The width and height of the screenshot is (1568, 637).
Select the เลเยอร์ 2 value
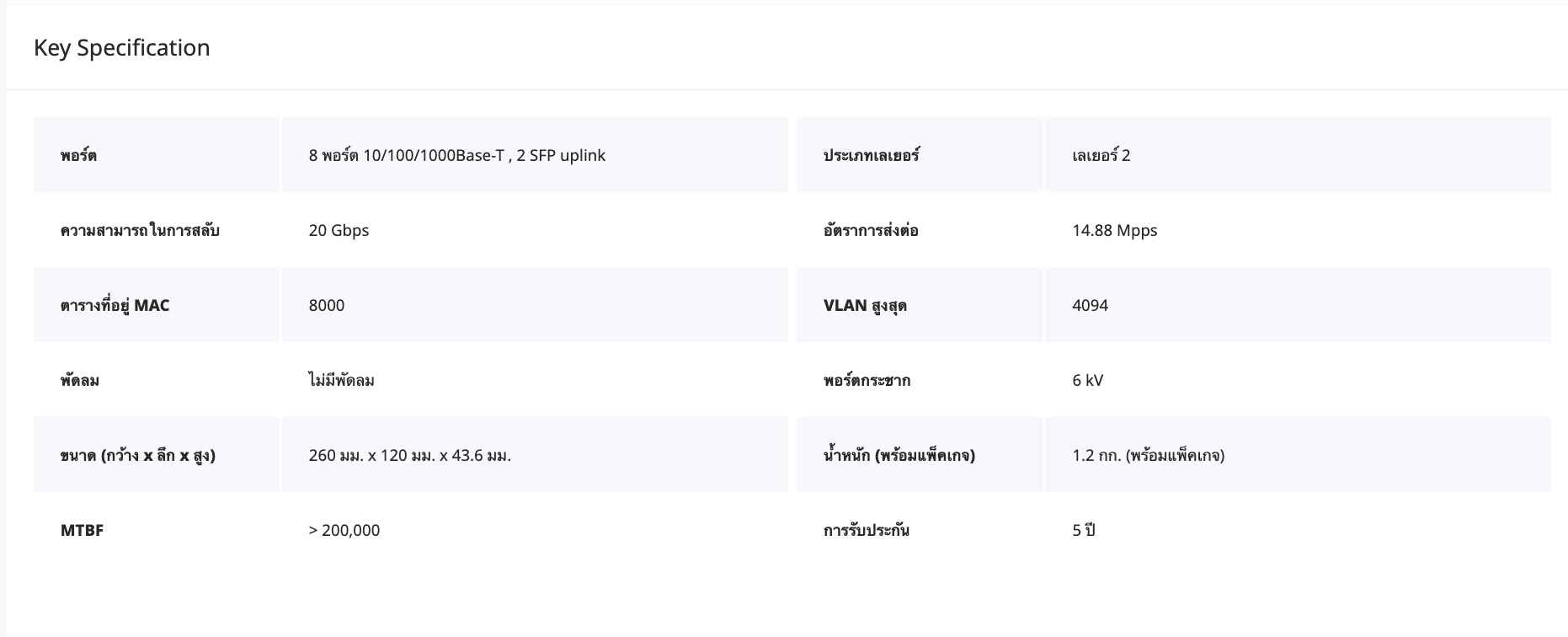click(1101, 156)
